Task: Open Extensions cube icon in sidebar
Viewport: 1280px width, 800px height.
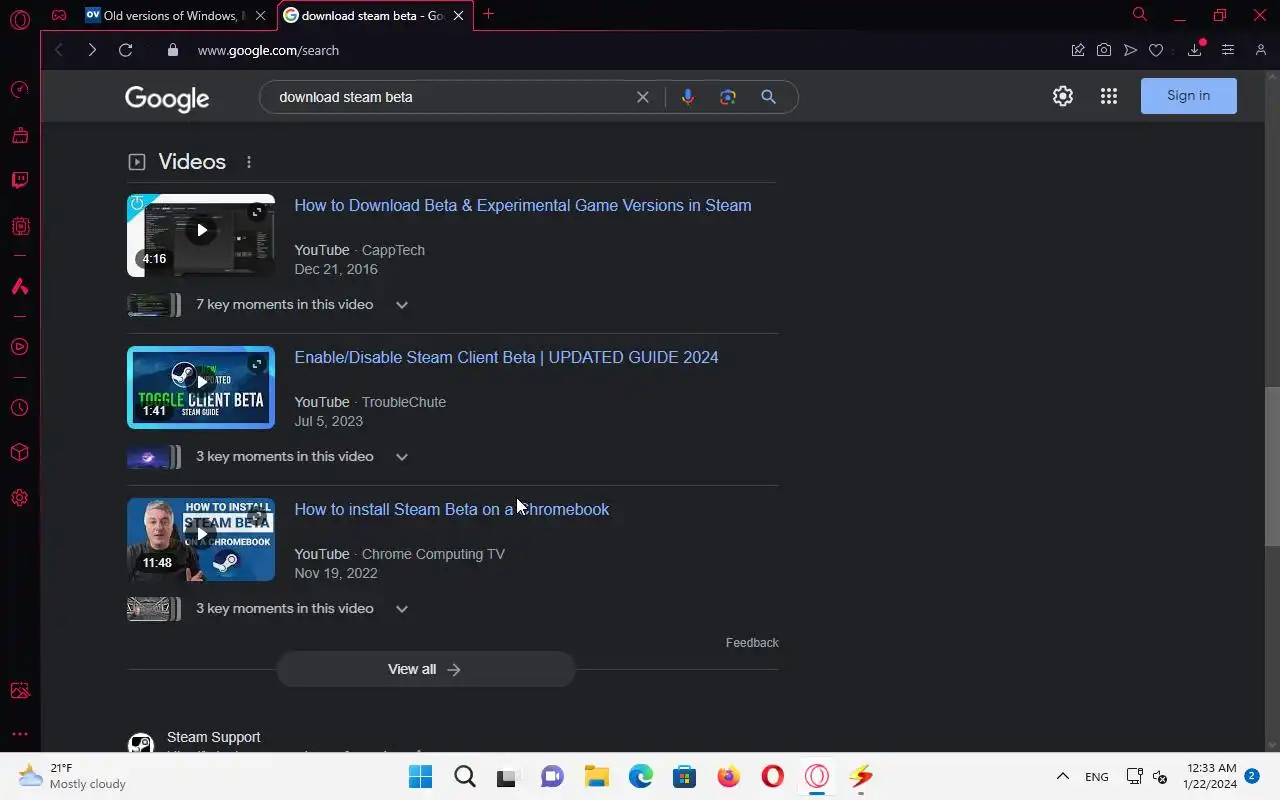Action: coord(20,453)
